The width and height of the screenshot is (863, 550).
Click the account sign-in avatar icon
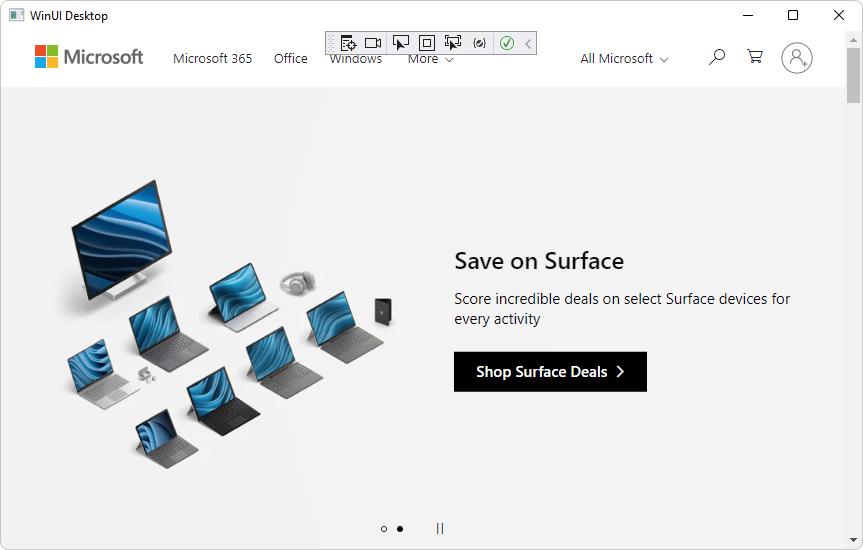pyautogui.click(x=797, y=58)
